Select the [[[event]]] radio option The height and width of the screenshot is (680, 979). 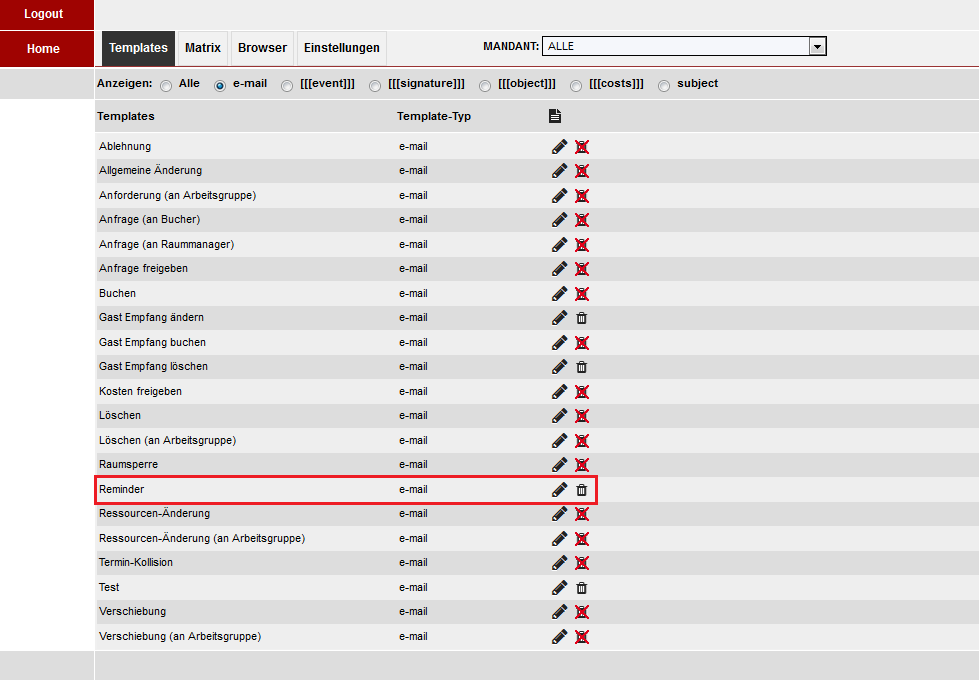pyautogui.click(x=287, y=86)
